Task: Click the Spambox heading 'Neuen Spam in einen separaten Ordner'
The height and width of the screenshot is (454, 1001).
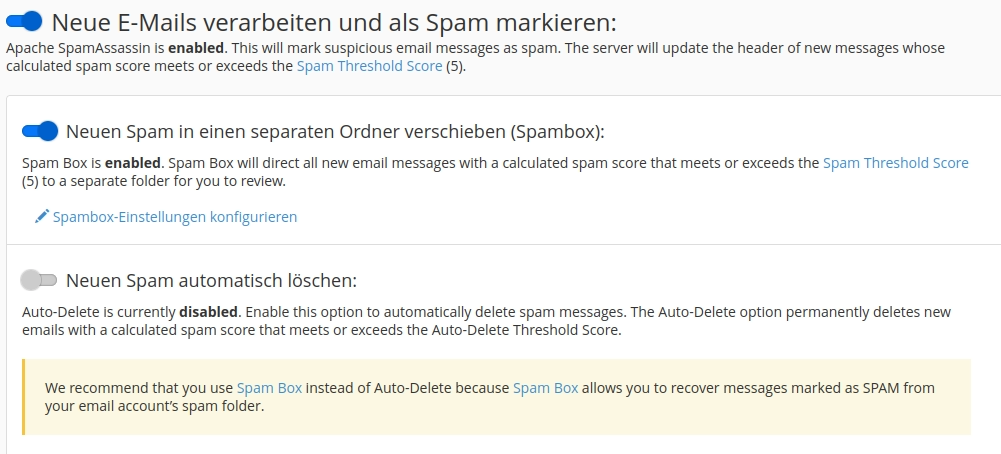Action: click(x=336, y=132)
